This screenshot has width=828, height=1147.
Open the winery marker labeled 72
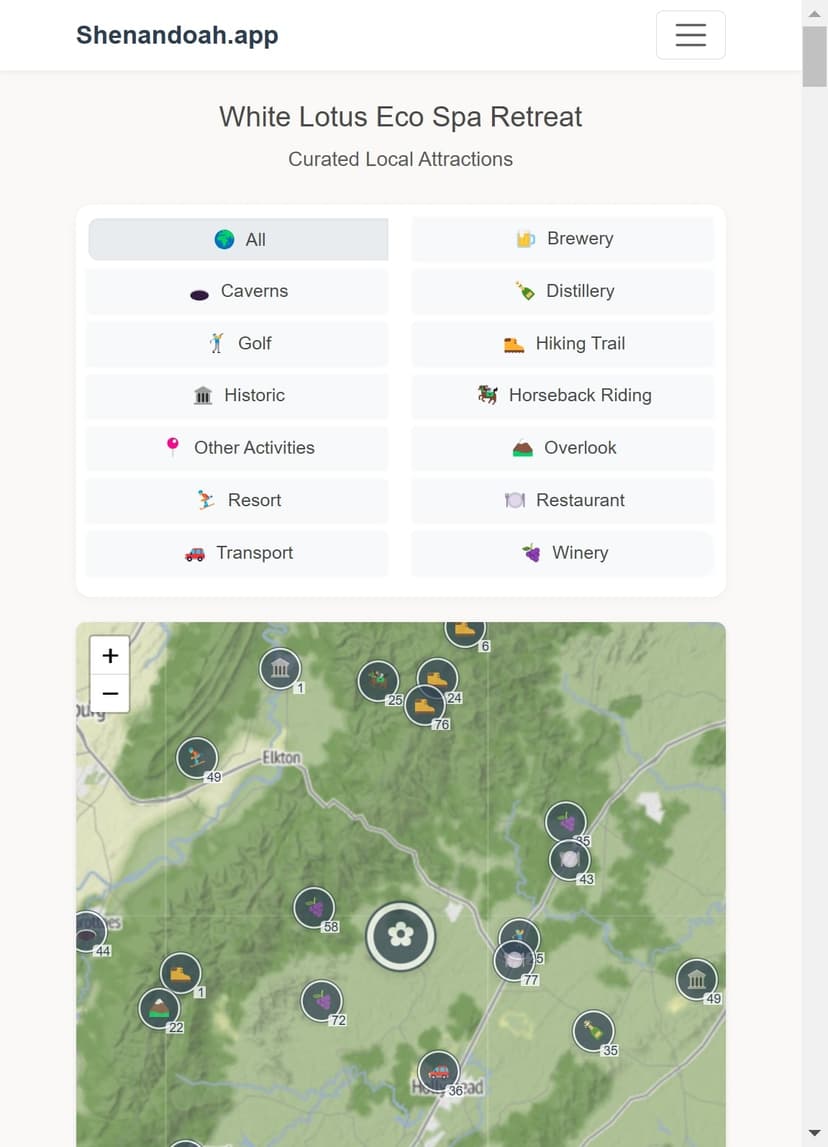click(322, 1001)
